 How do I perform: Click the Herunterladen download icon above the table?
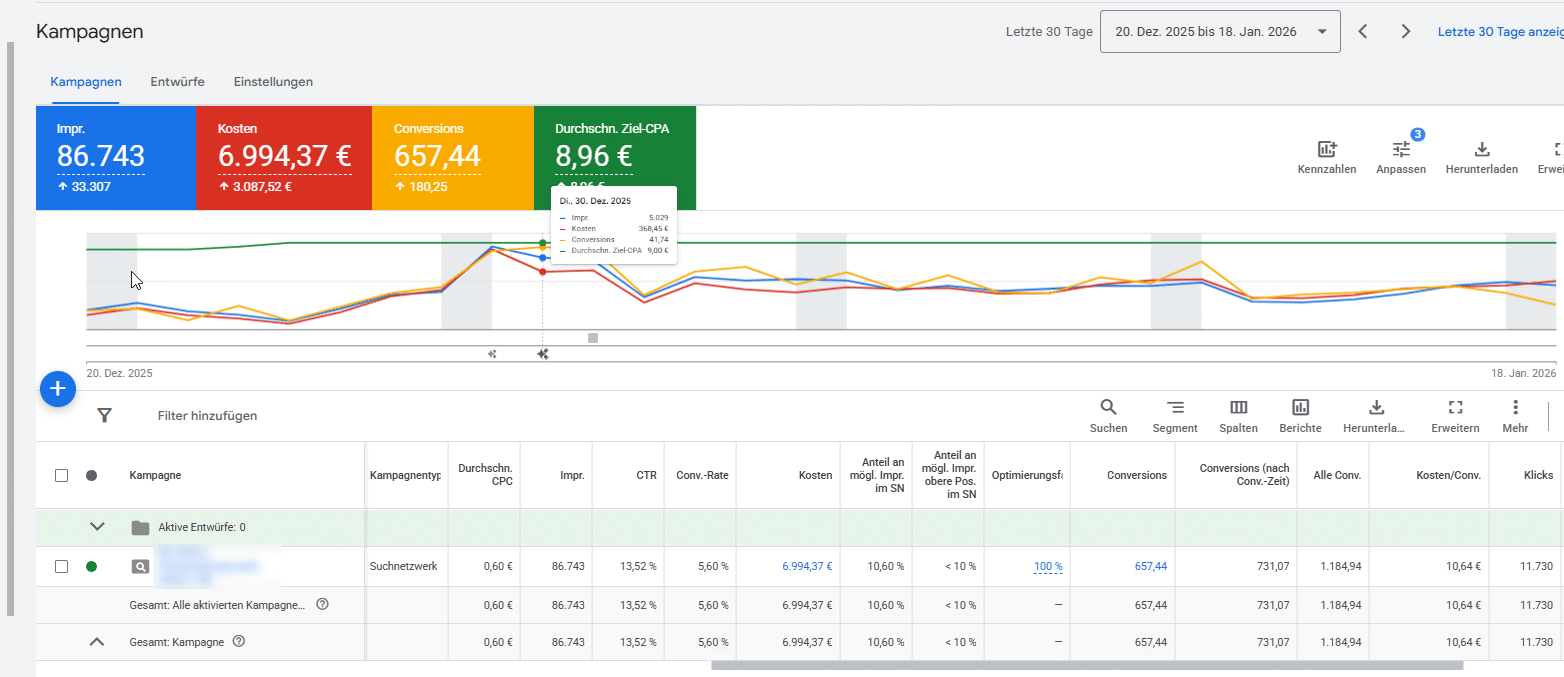(1375, 408)
